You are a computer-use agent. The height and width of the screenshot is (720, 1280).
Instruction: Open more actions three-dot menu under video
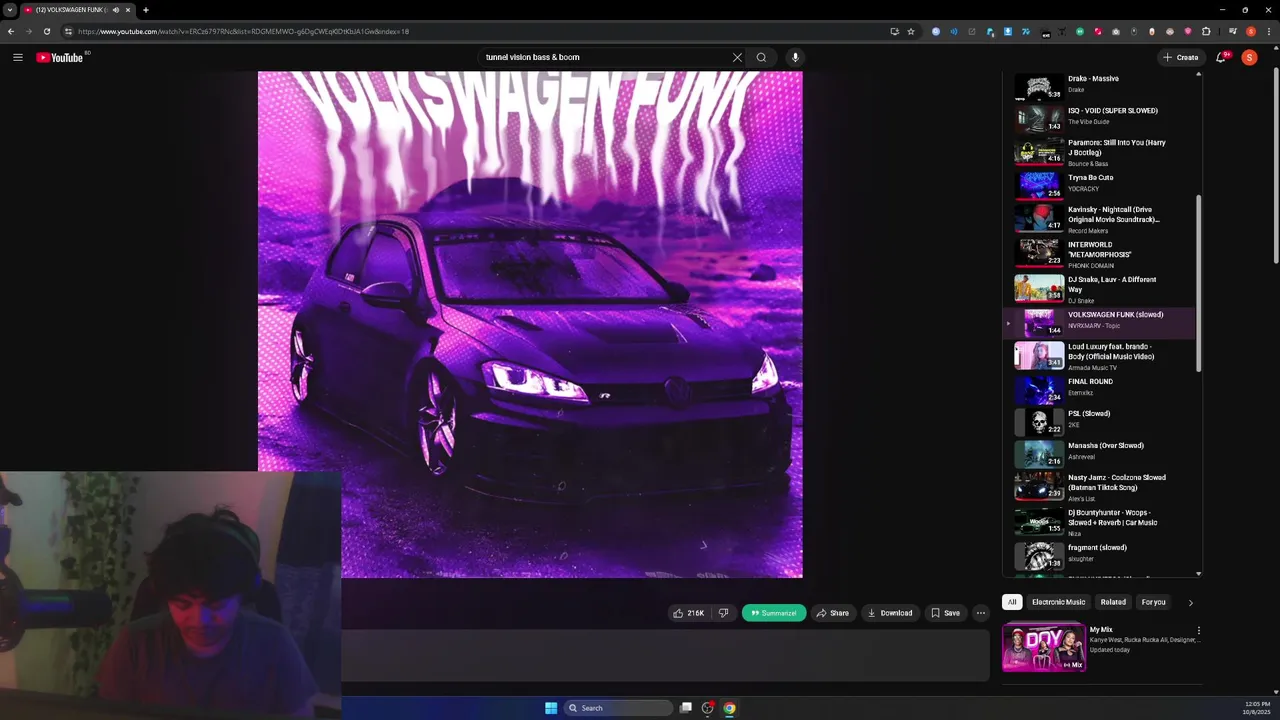(981, 613)
